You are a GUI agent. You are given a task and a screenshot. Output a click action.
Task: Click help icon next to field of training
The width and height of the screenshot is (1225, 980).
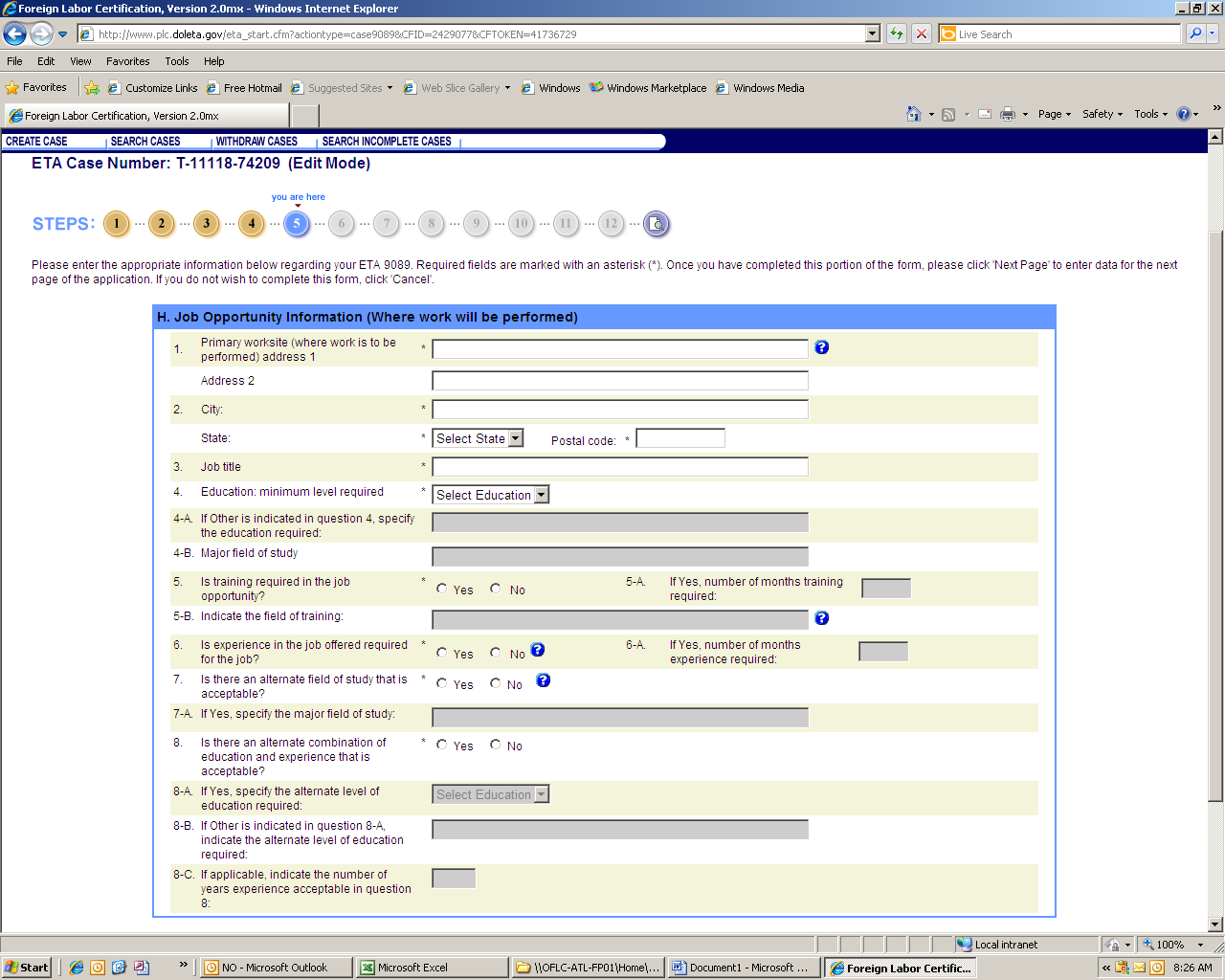821,618
